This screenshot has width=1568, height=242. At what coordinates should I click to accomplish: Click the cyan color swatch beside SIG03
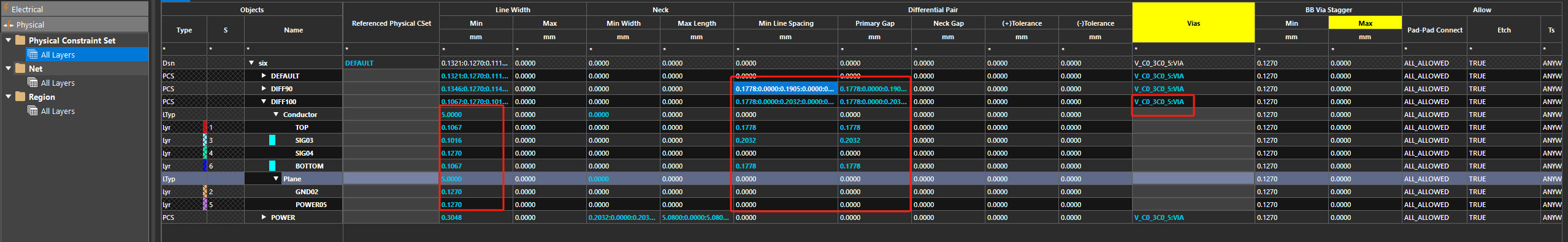[x=272, y=140]
